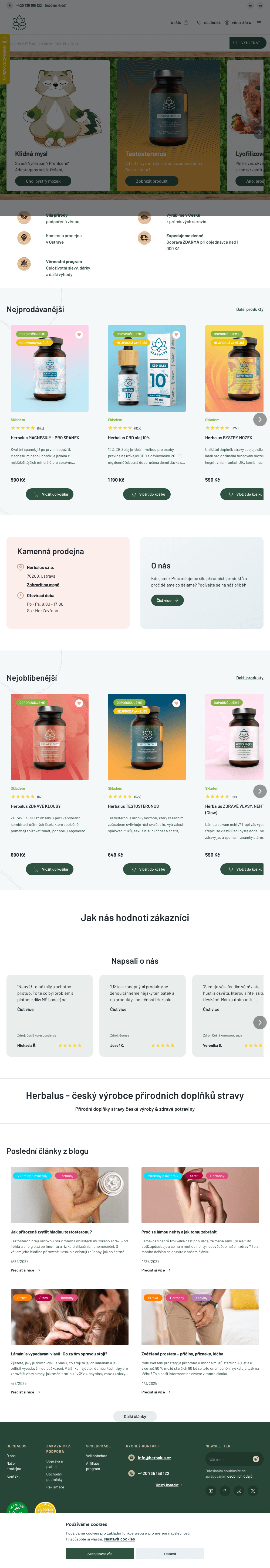270x1568 pixels.
Task: Open the hamburger menu in header
Action: coord(259,22)
